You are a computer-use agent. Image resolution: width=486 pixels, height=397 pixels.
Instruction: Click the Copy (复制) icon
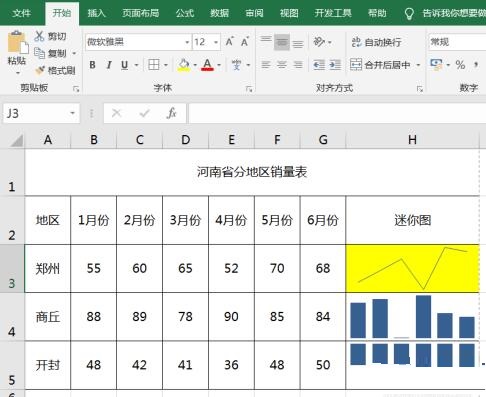point(39,53)
